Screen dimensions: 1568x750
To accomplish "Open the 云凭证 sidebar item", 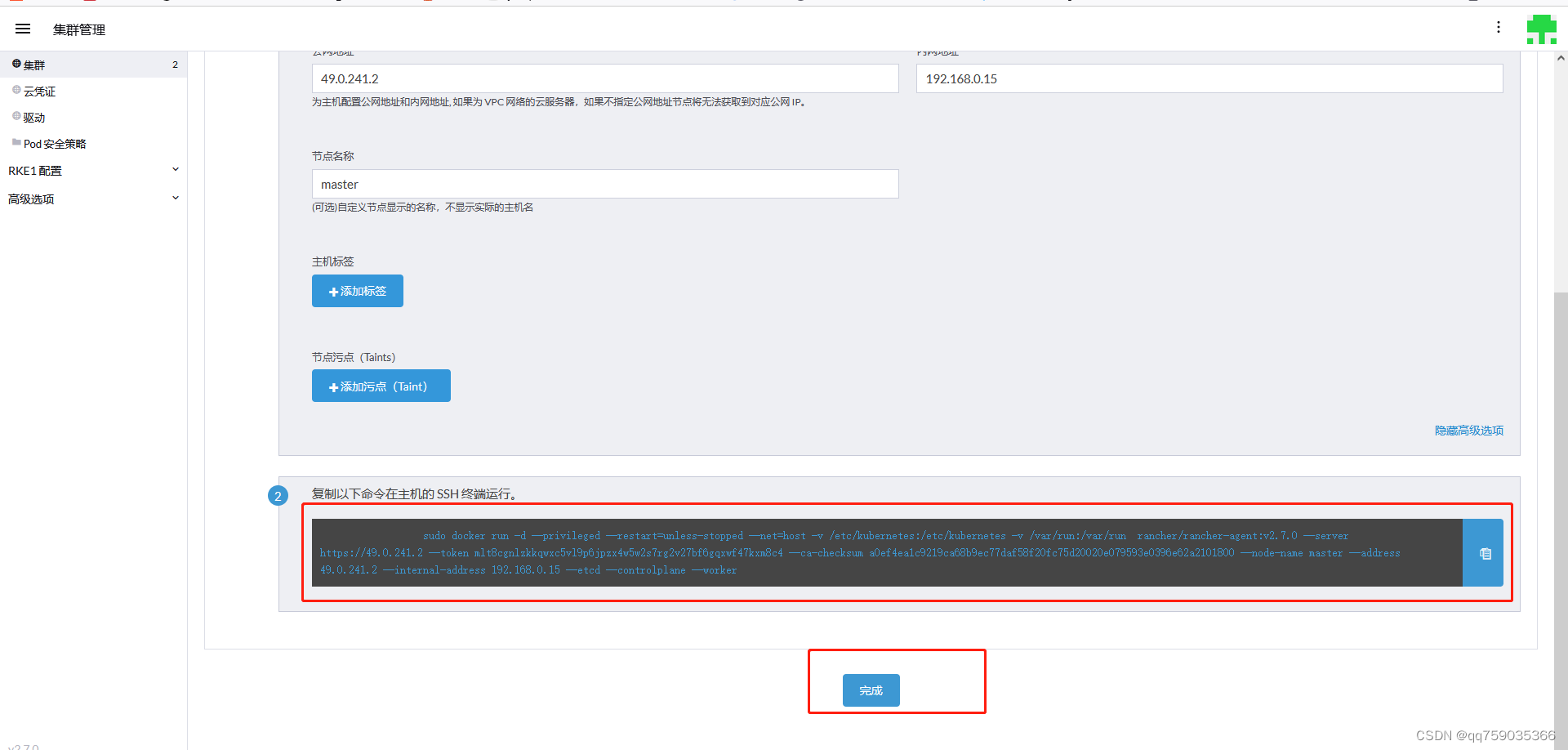I will pyautogui.click(x=93, y=91).
